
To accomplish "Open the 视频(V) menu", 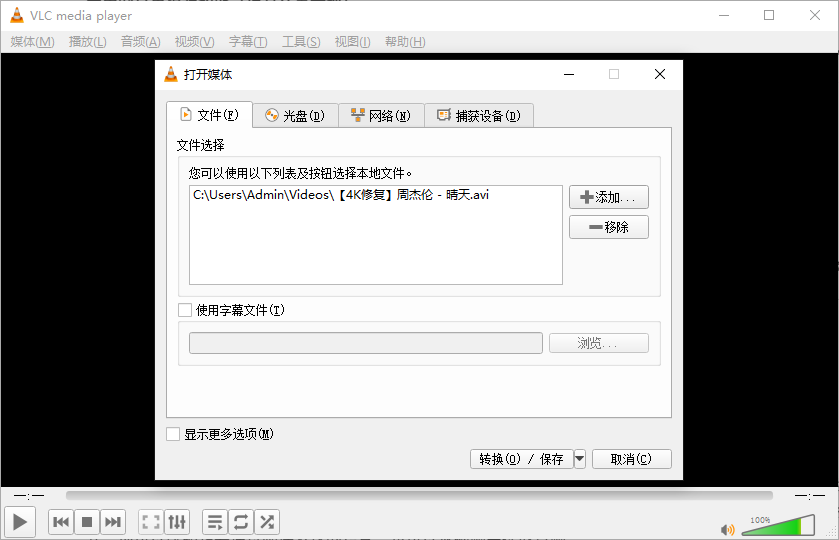I will [x=195, y=42].
